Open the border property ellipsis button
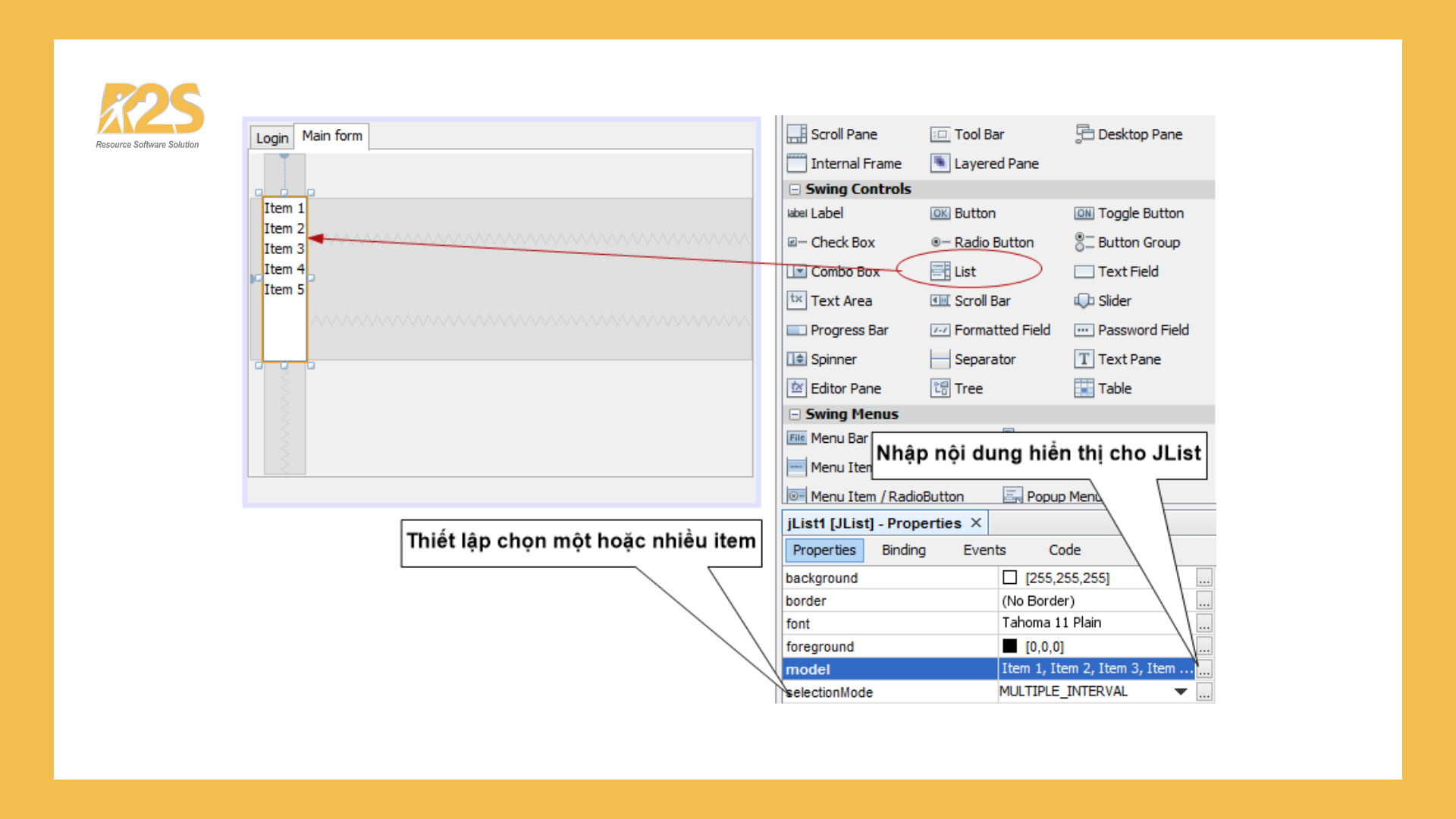 pyautogui.click(x=1204, y=601)
